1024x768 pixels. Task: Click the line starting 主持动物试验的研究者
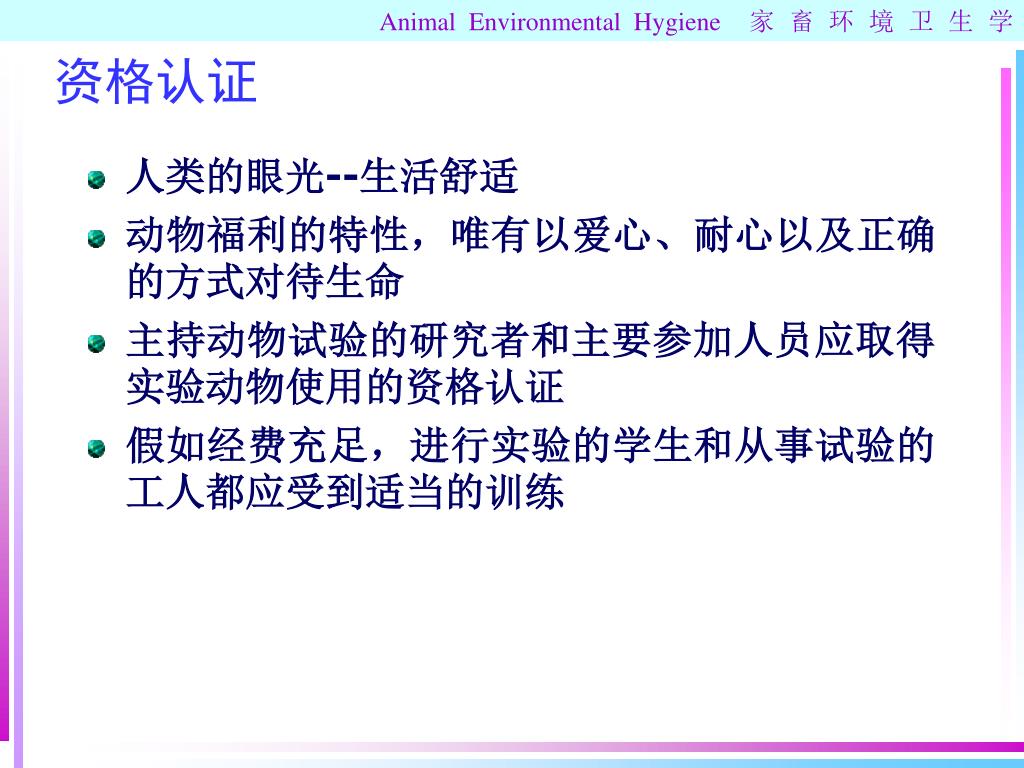click(x=530, y=341)
